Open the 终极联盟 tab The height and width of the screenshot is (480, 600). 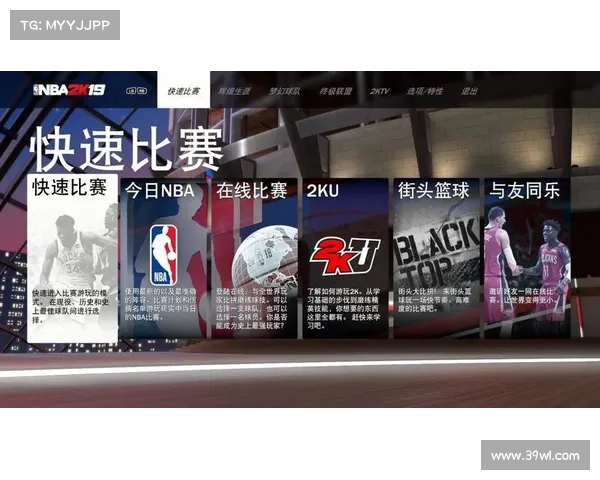pyautogui.click(x=336, y=91)
